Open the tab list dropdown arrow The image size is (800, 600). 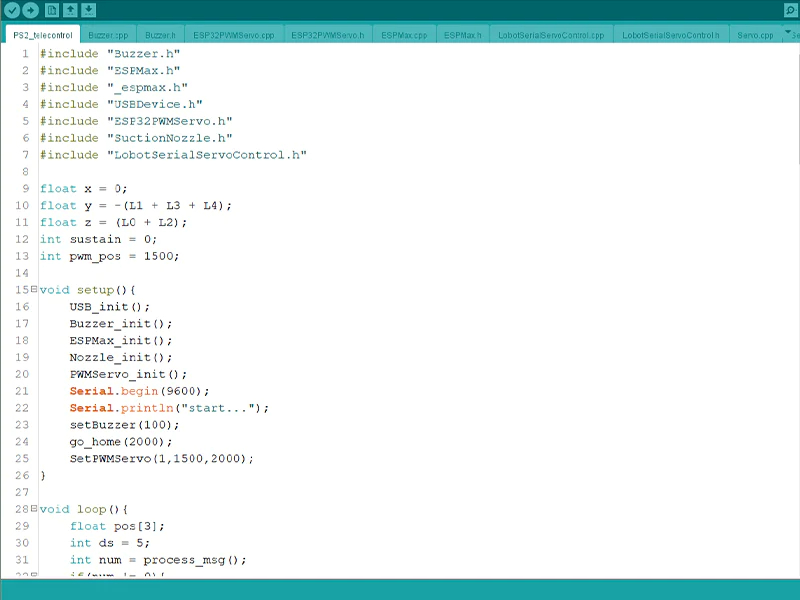(789, 33)
